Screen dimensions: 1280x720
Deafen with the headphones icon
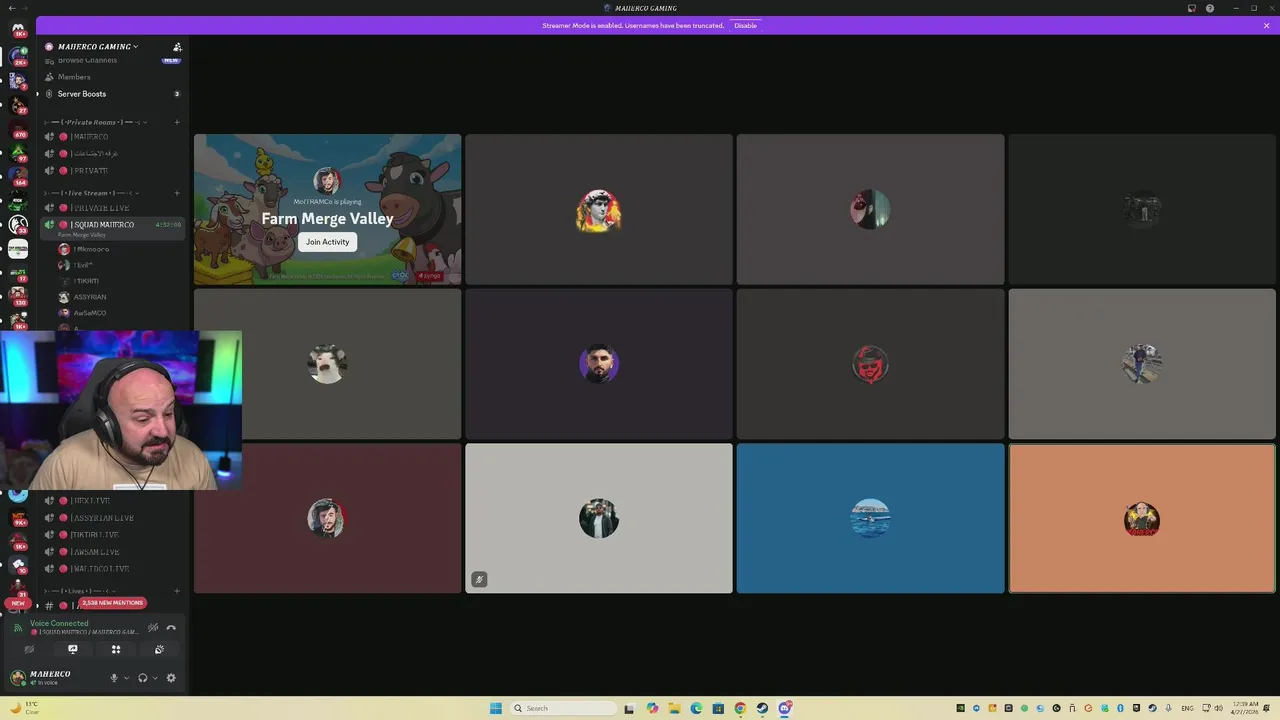[x=142, y=678]
